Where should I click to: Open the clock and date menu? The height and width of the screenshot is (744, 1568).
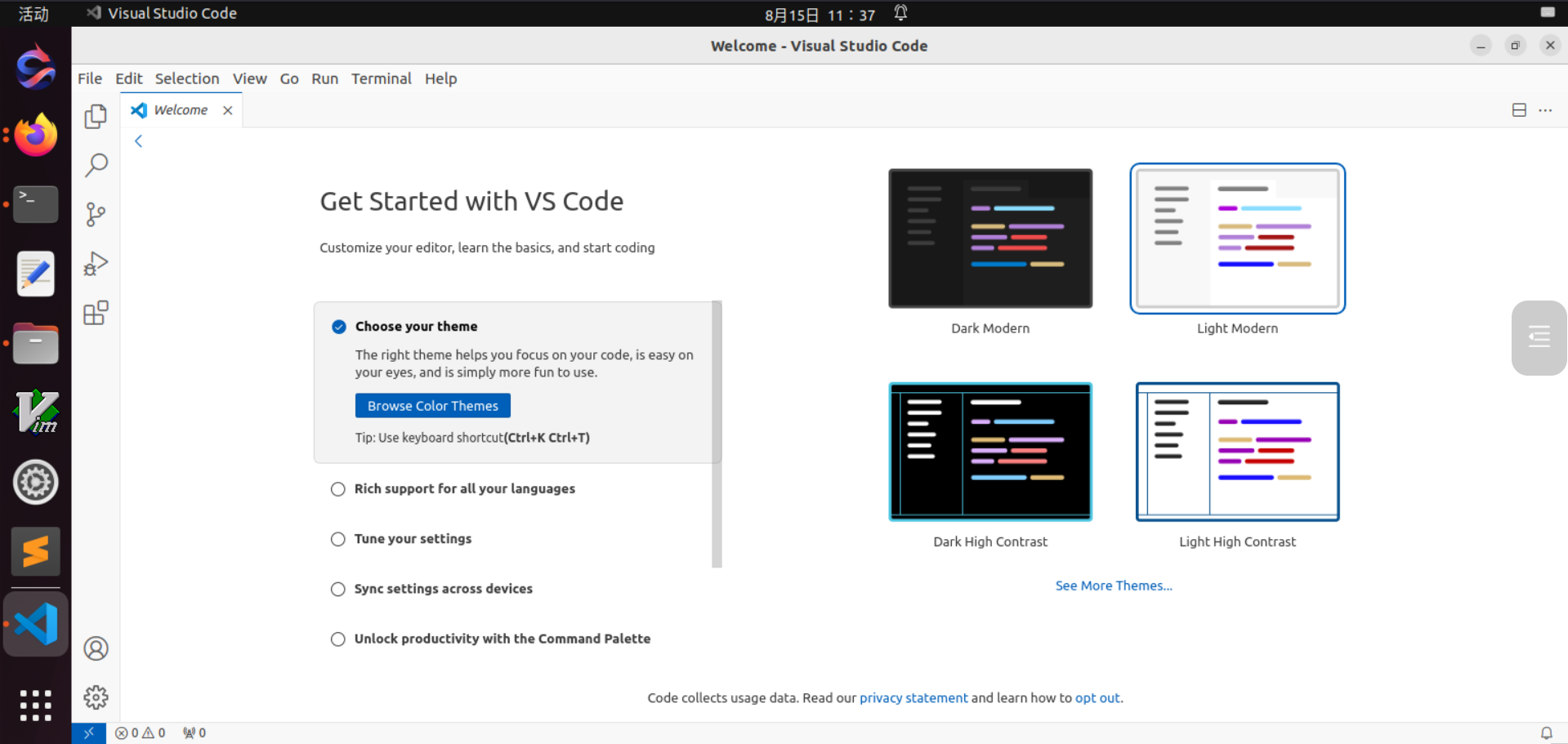pyautogui.click(x=820, y=15)
